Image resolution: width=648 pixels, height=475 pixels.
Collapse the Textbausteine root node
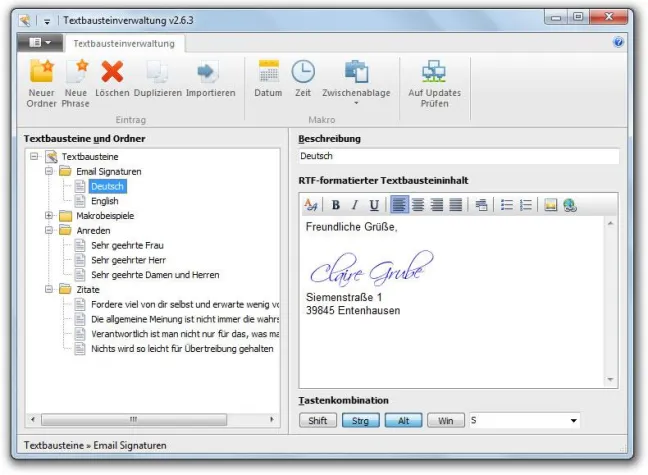coord(34,156)
